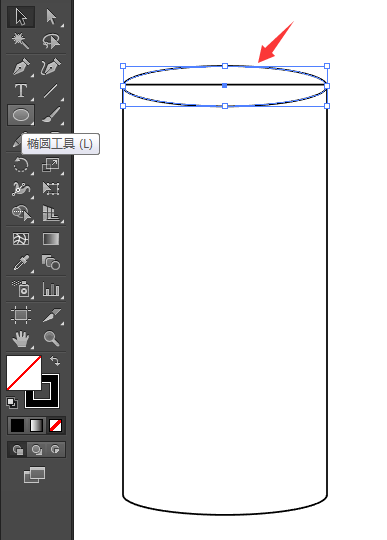Select the Warp tool
387x540 pixels.
click(x=21, y=189)
